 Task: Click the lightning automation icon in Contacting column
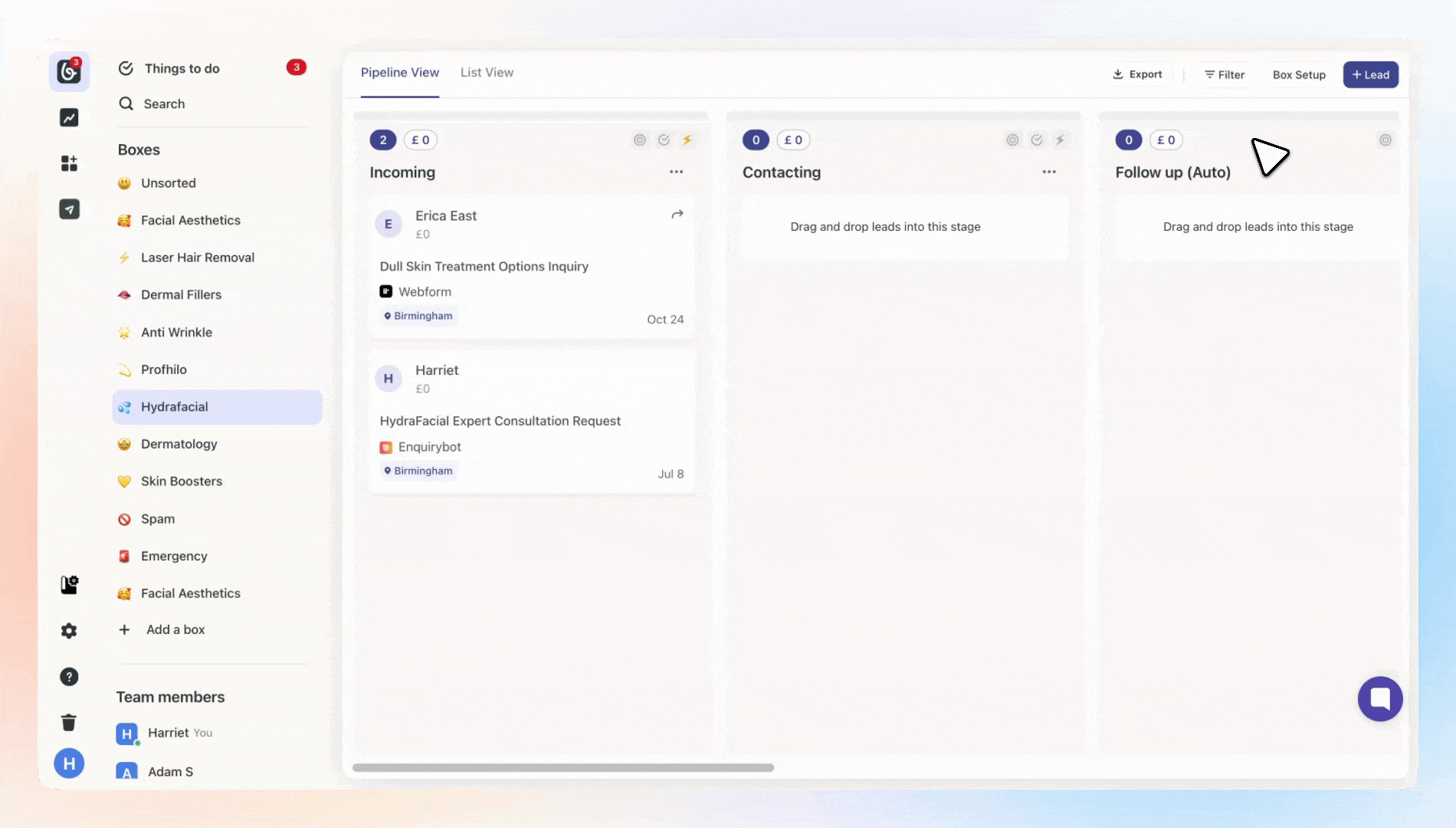click(x=1060, y=140)
